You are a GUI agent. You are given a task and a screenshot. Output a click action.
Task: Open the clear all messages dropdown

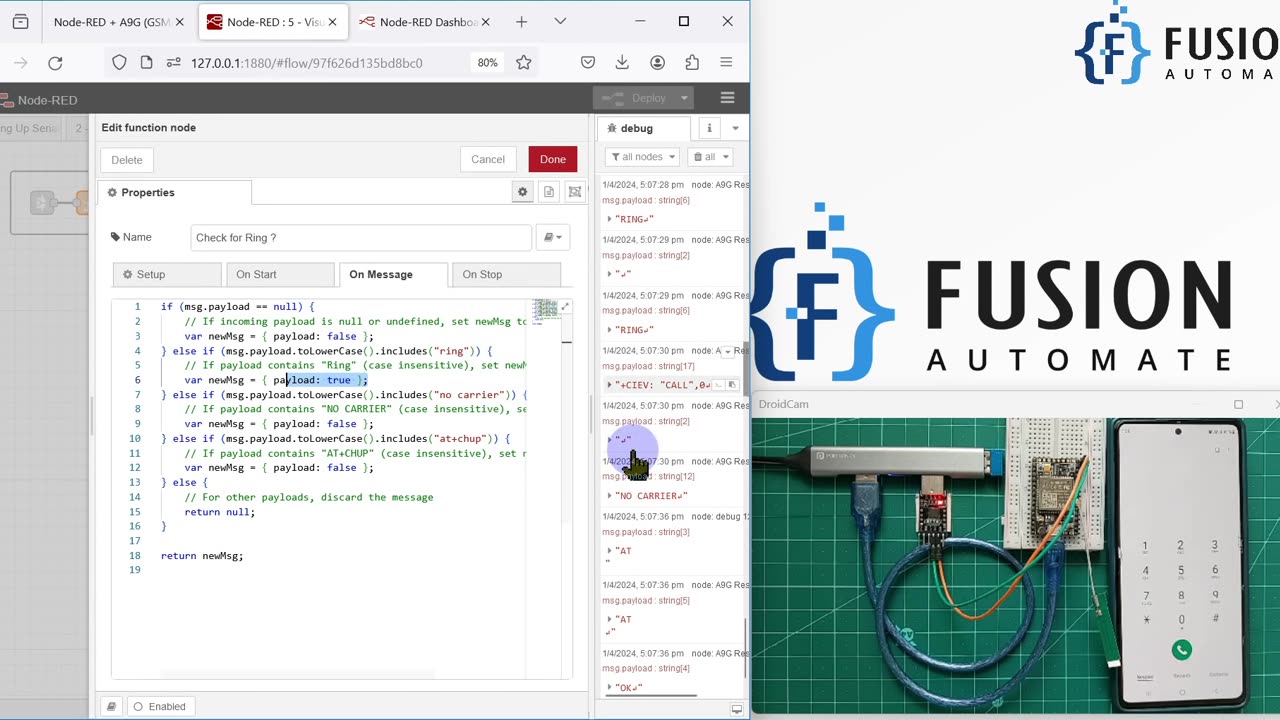pyautogui.click(x=710, y=157)
